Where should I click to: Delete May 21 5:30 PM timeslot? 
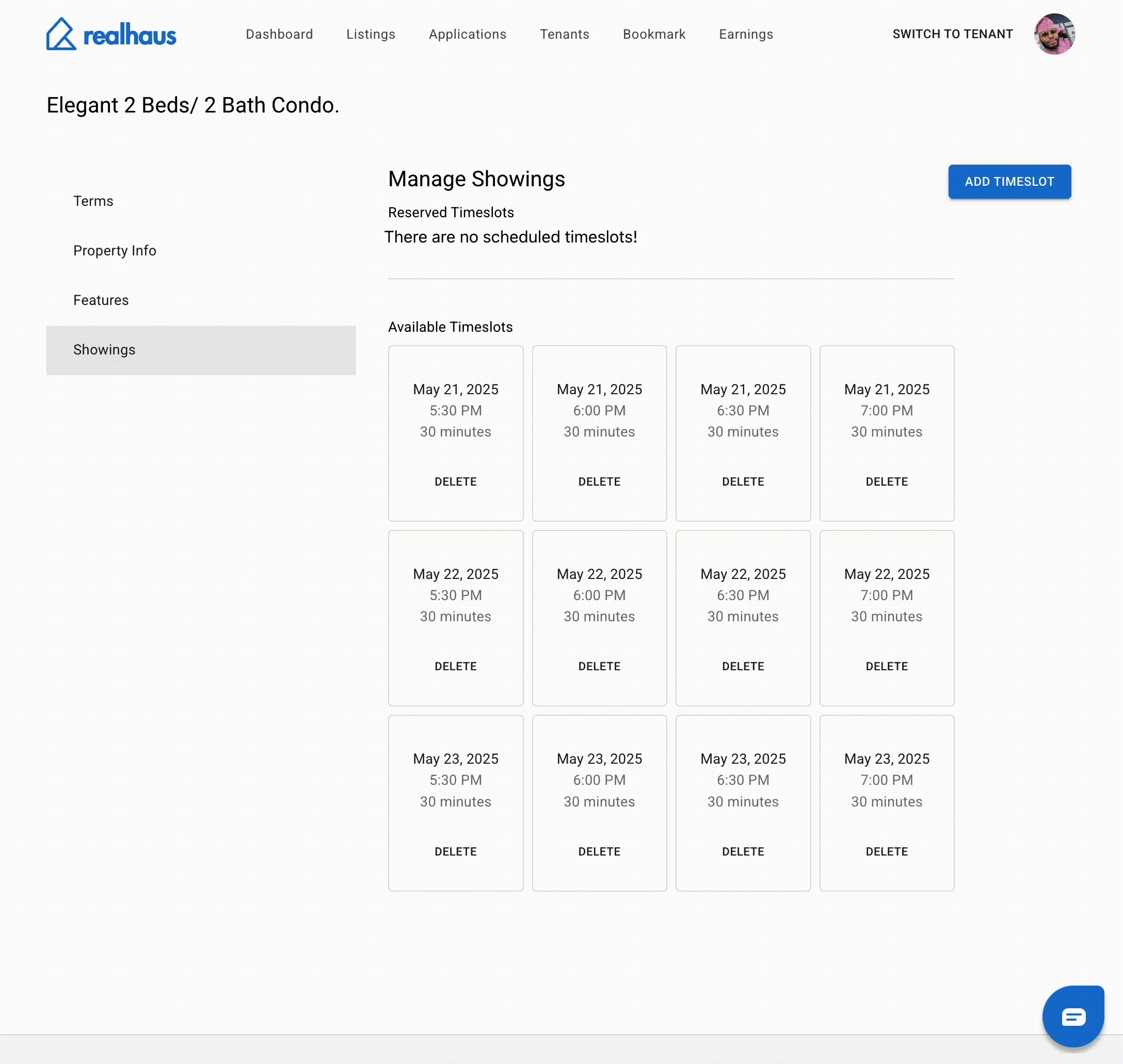coord(455,481)
